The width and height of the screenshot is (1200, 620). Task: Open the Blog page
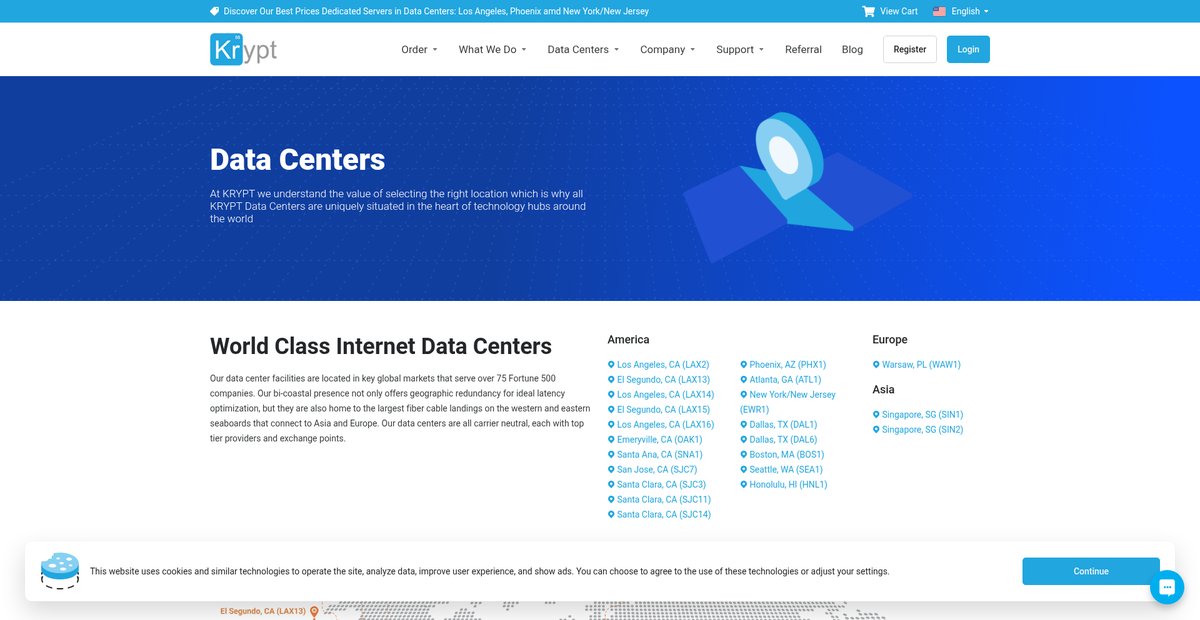pyautogui.click(x=852, y=49)
